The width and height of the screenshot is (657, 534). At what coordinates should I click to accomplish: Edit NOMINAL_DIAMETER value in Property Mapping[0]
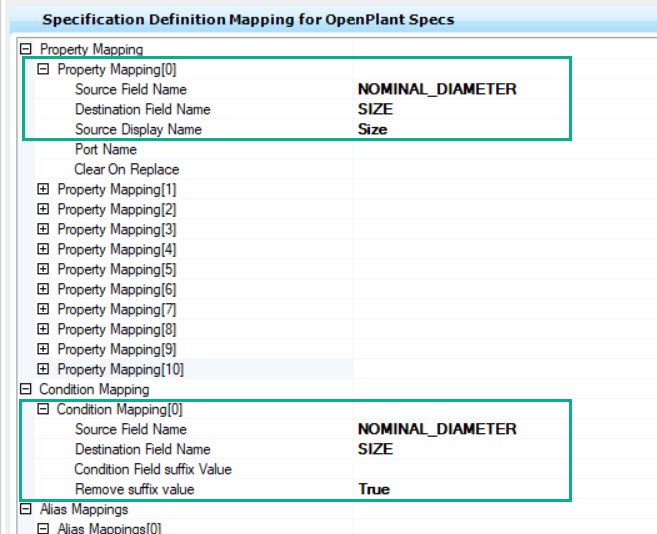pos(437,89)
